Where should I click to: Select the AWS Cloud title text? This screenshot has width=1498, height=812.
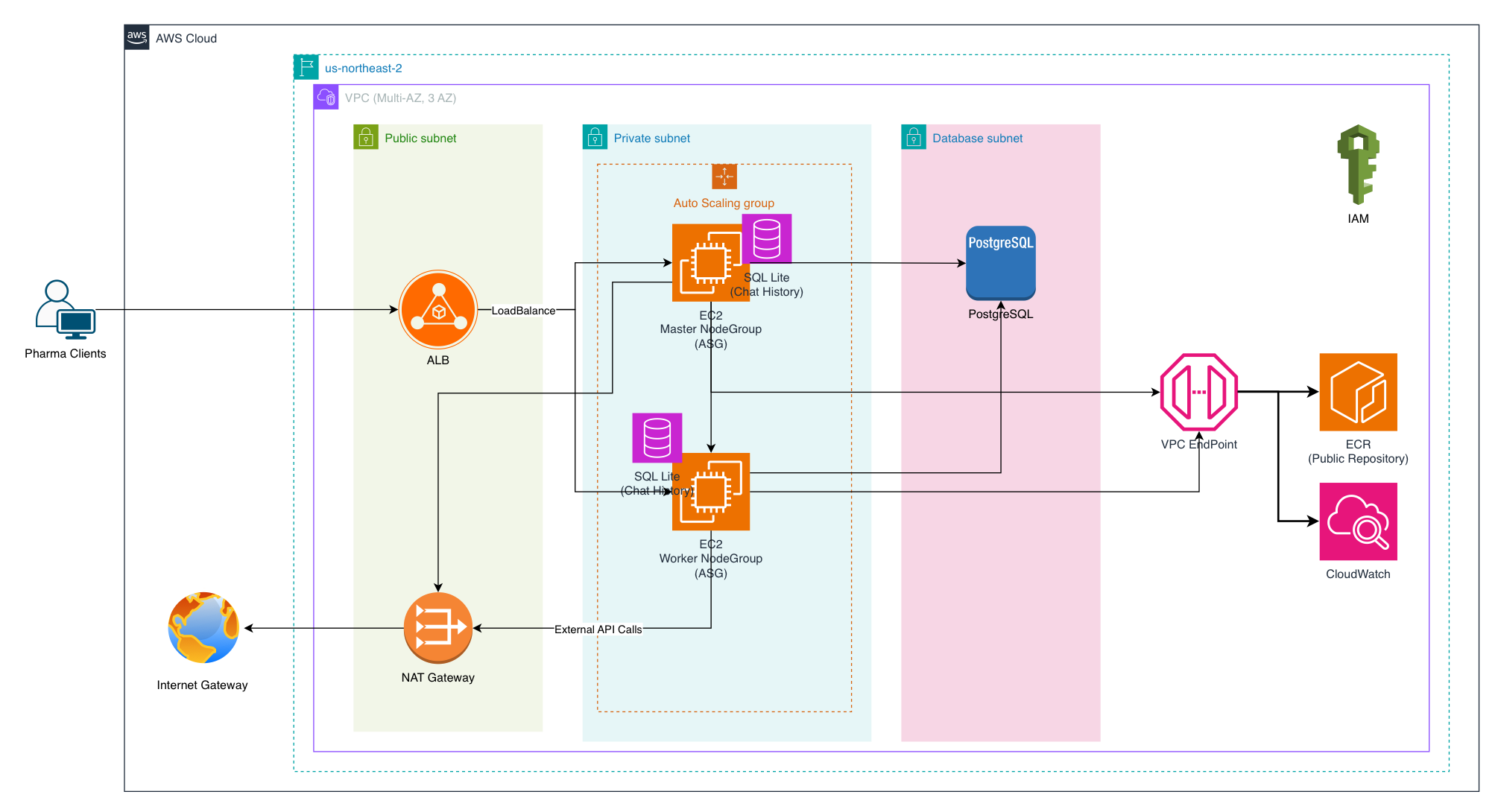pyautogui.click(x=186, y=38)
